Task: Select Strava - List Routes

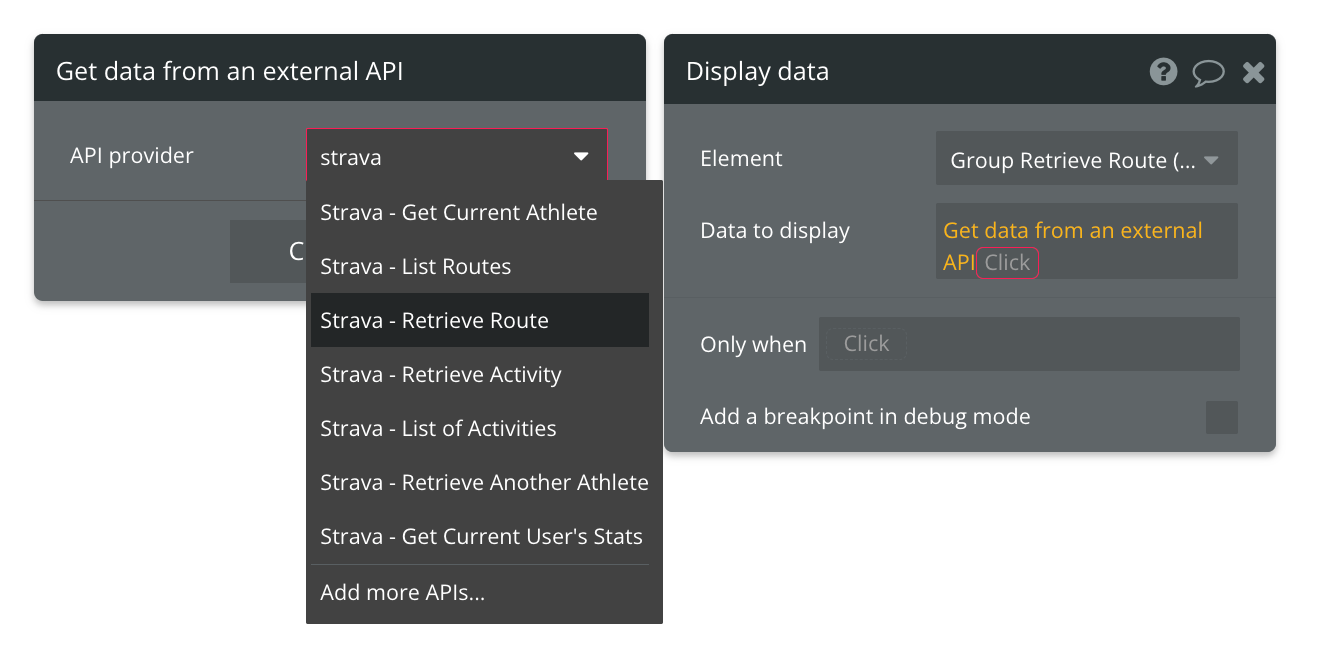Action: click(415, 266)
